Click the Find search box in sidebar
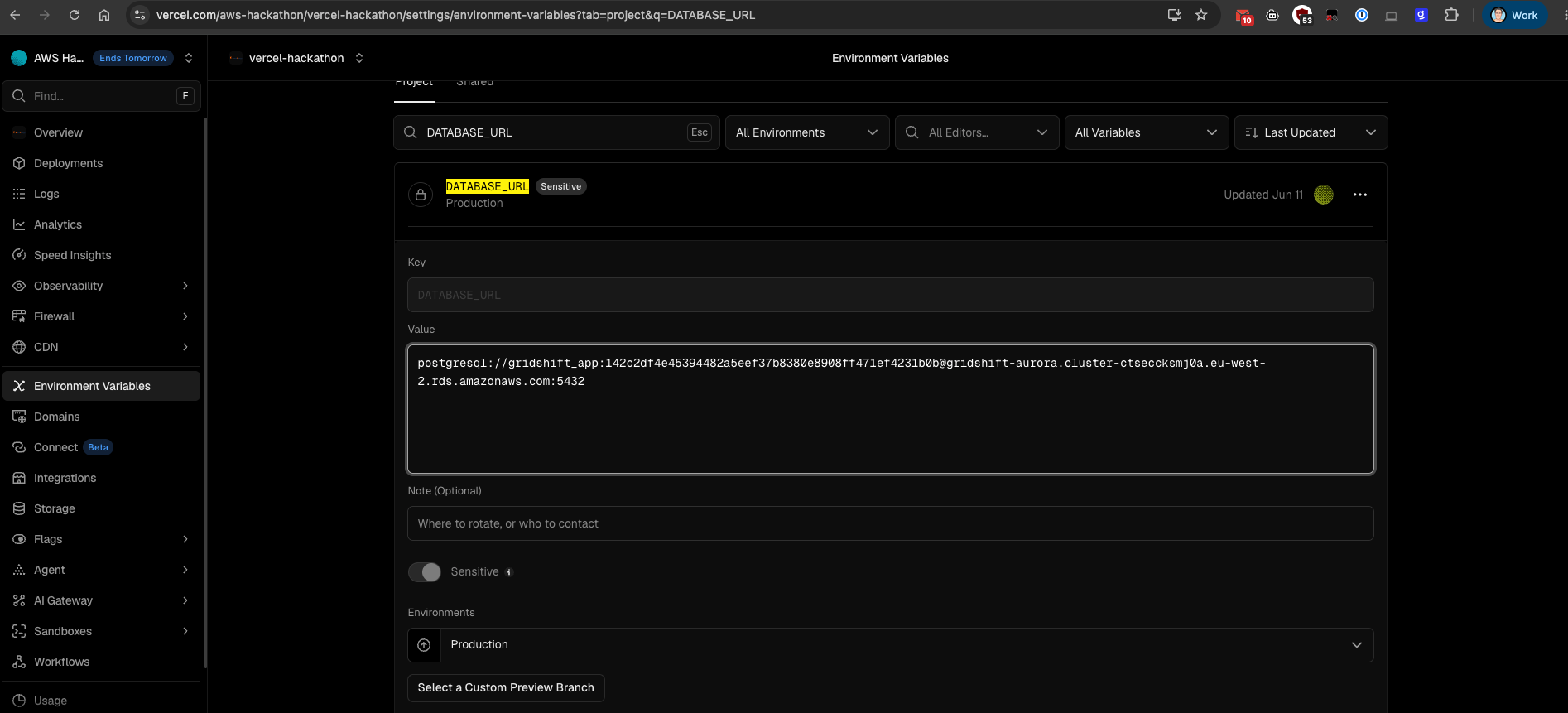The width and height of the screenshot is (1568, 713). pos(102,96)
